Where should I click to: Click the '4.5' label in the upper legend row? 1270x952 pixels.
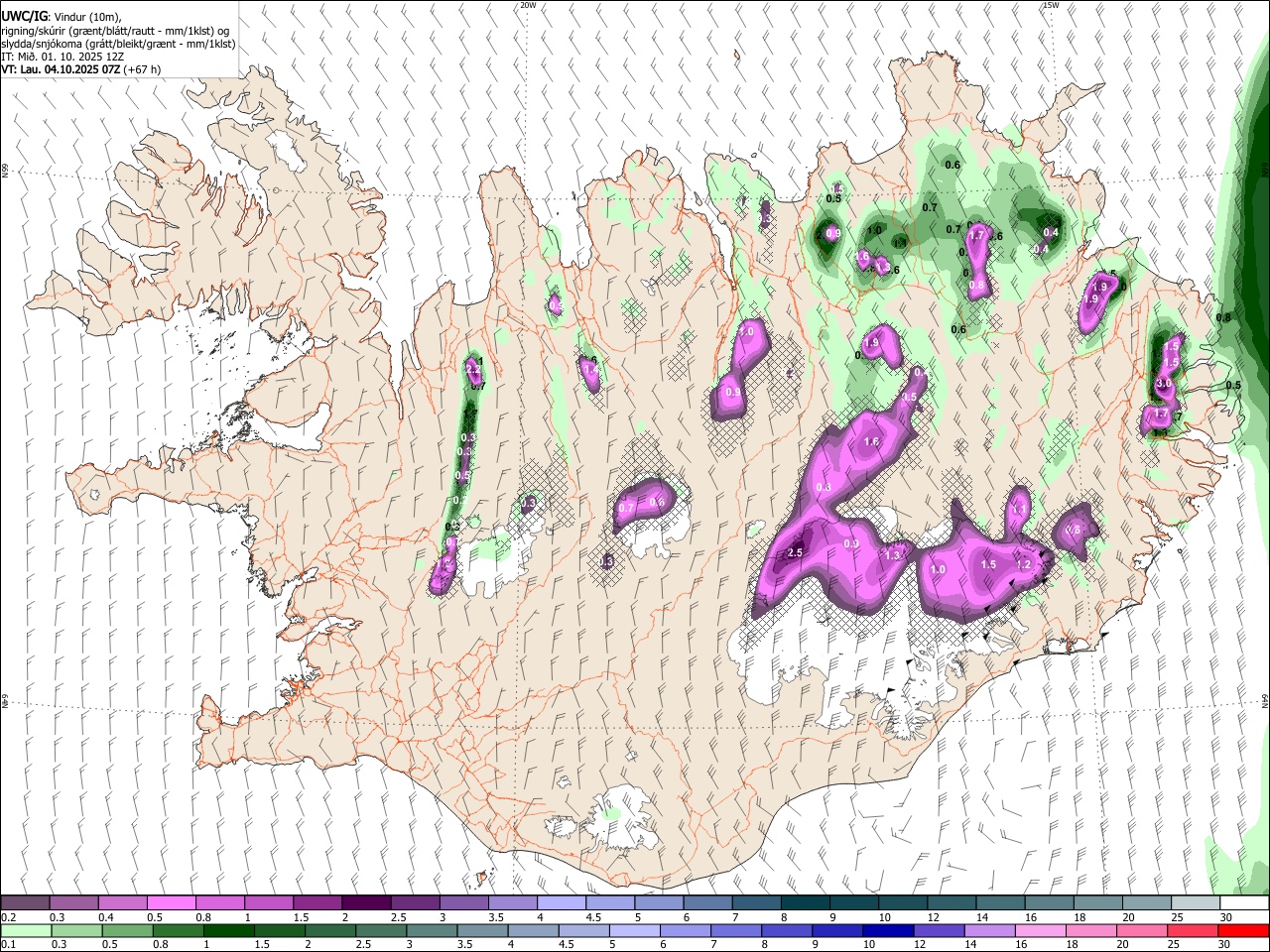592,917
